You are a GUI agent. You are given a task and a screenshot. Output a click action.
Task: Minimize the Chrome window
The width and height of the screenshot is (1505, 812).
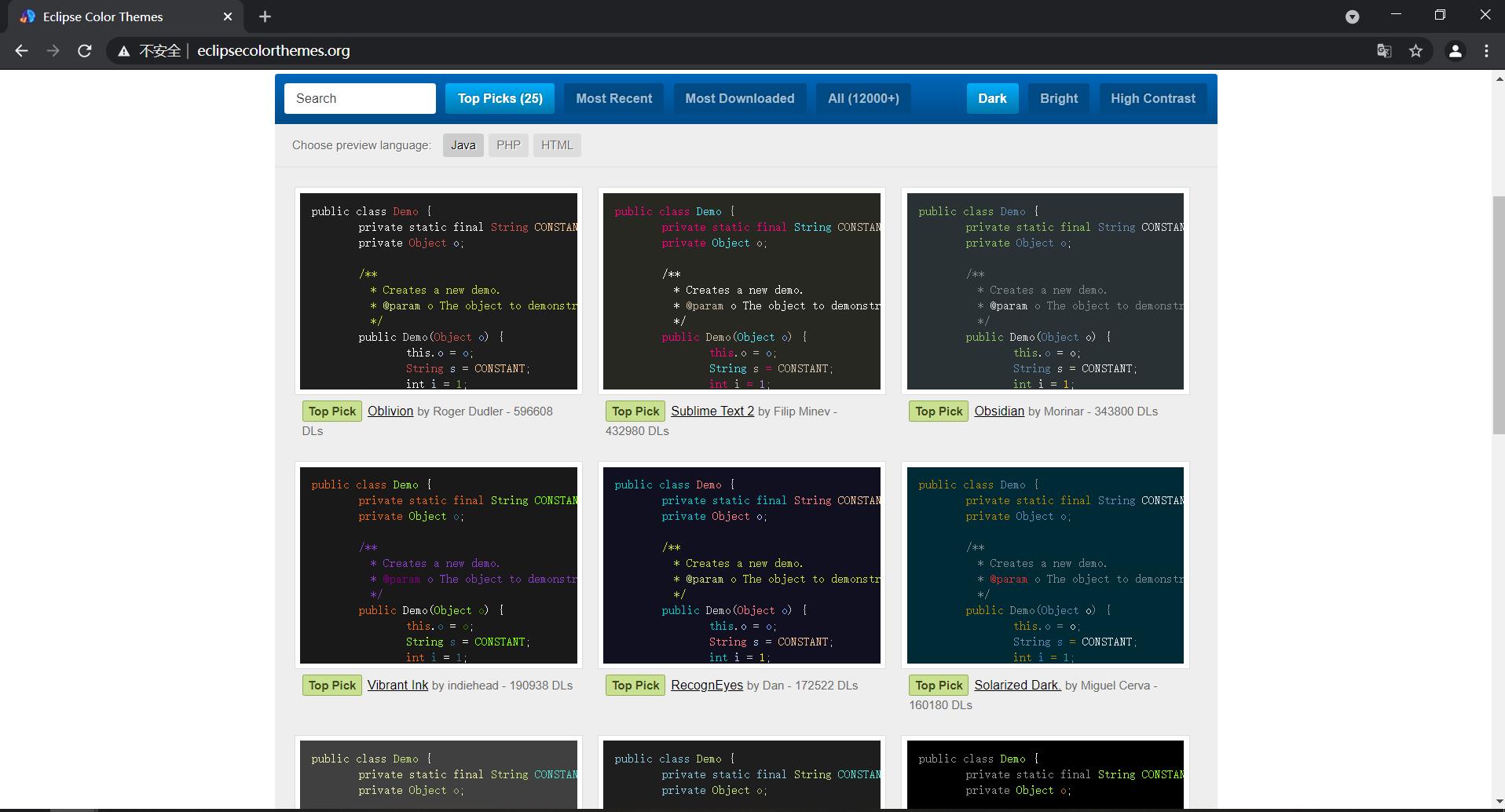tap(1396, 15)
